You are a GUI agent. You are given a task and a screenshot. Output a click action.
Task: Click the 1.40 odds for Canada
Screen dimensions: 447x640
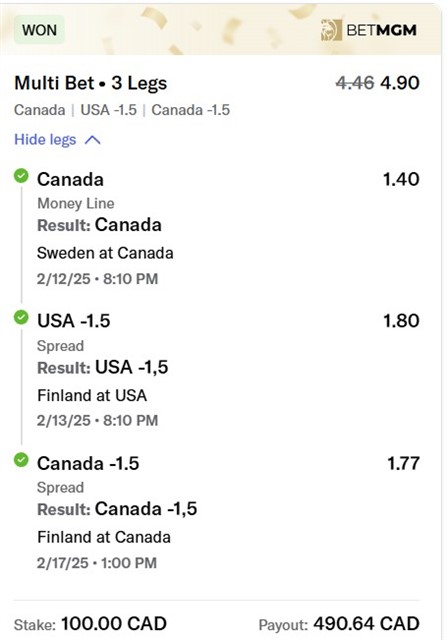(401, 179)
